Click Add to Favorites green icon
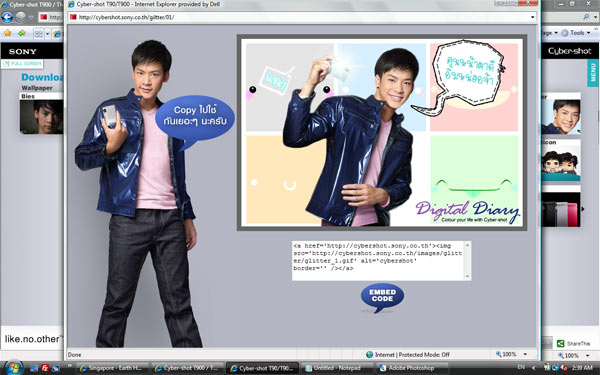Image resolution: width=600 pixels, height=375 pixels. (x=22, y=33)
